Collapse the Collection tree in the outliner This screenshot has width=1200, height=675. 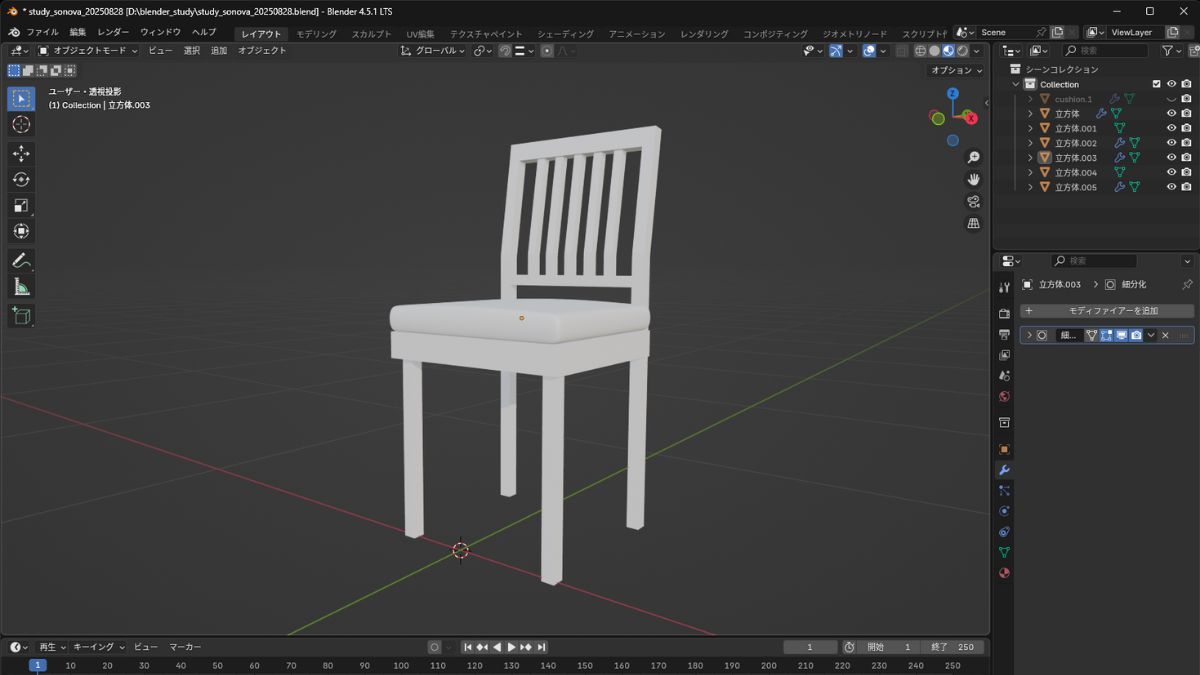tap(1014, 83)
